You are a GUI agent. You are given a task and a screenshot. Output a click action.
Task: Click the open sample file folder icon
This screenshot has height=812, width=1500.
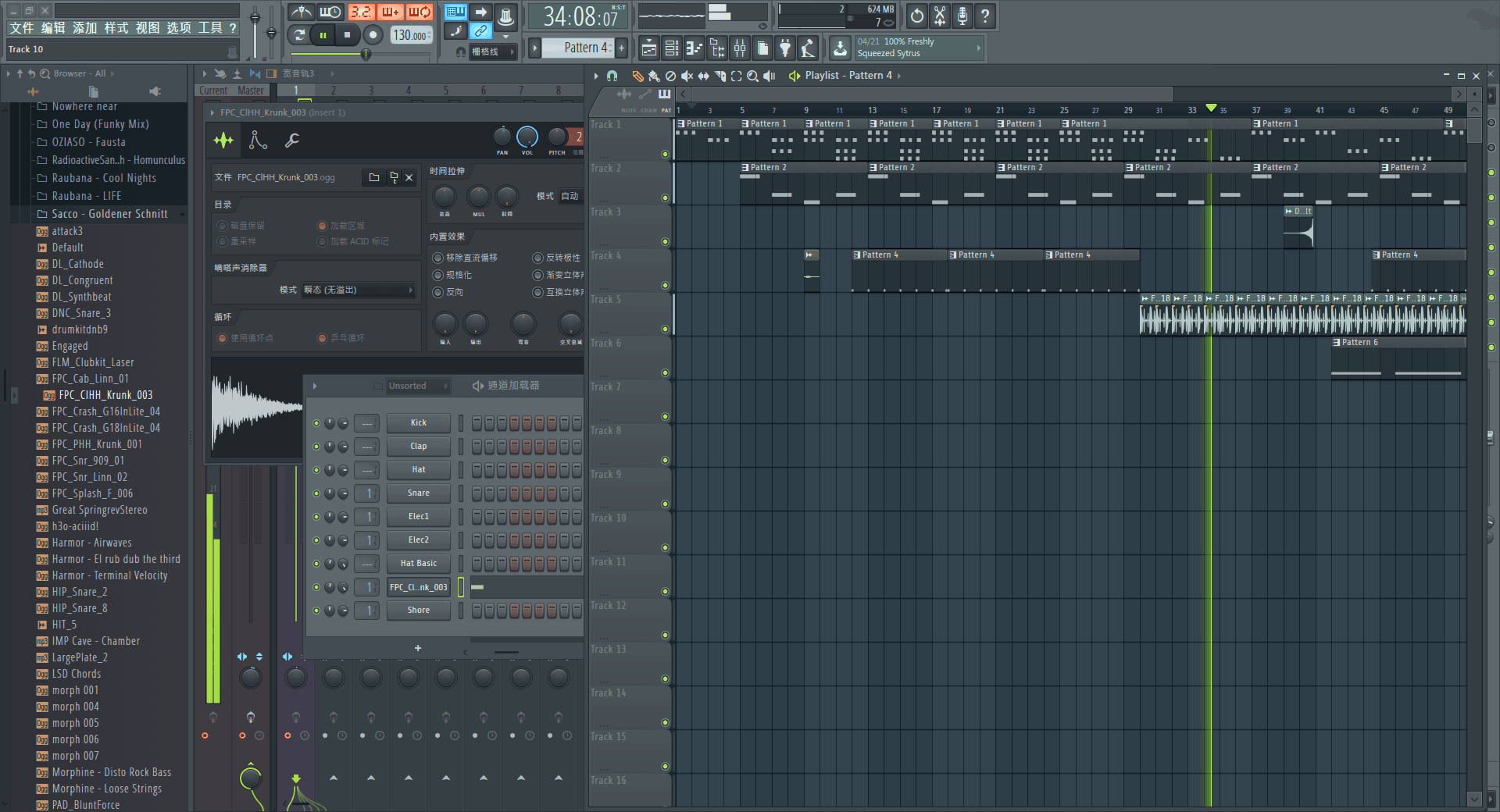(374, 177)
